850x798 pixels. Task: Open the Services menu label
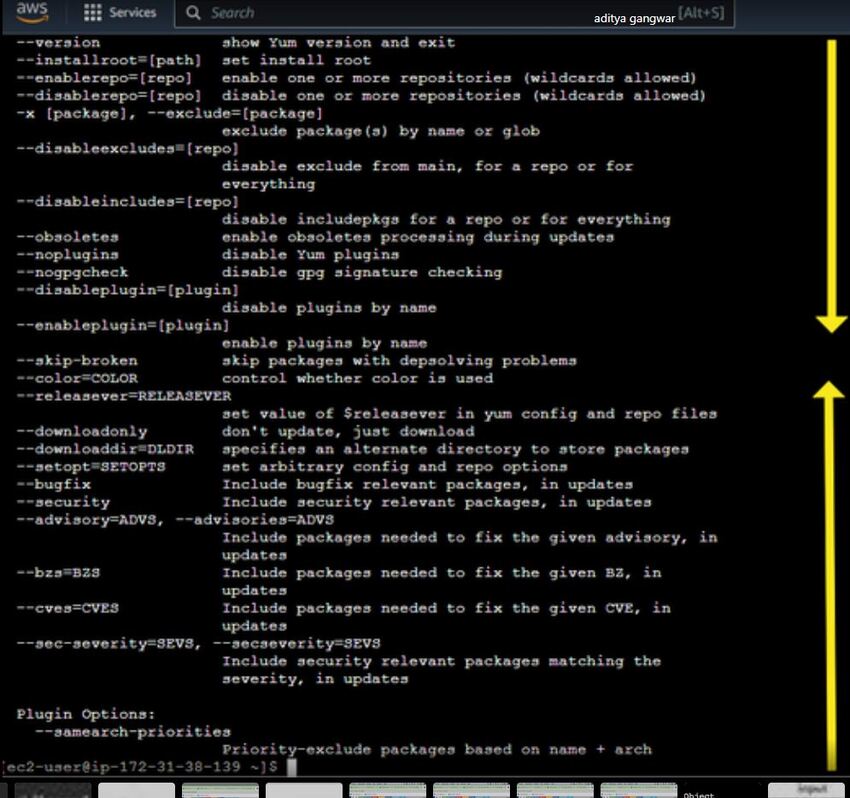[x=132, y=12]
